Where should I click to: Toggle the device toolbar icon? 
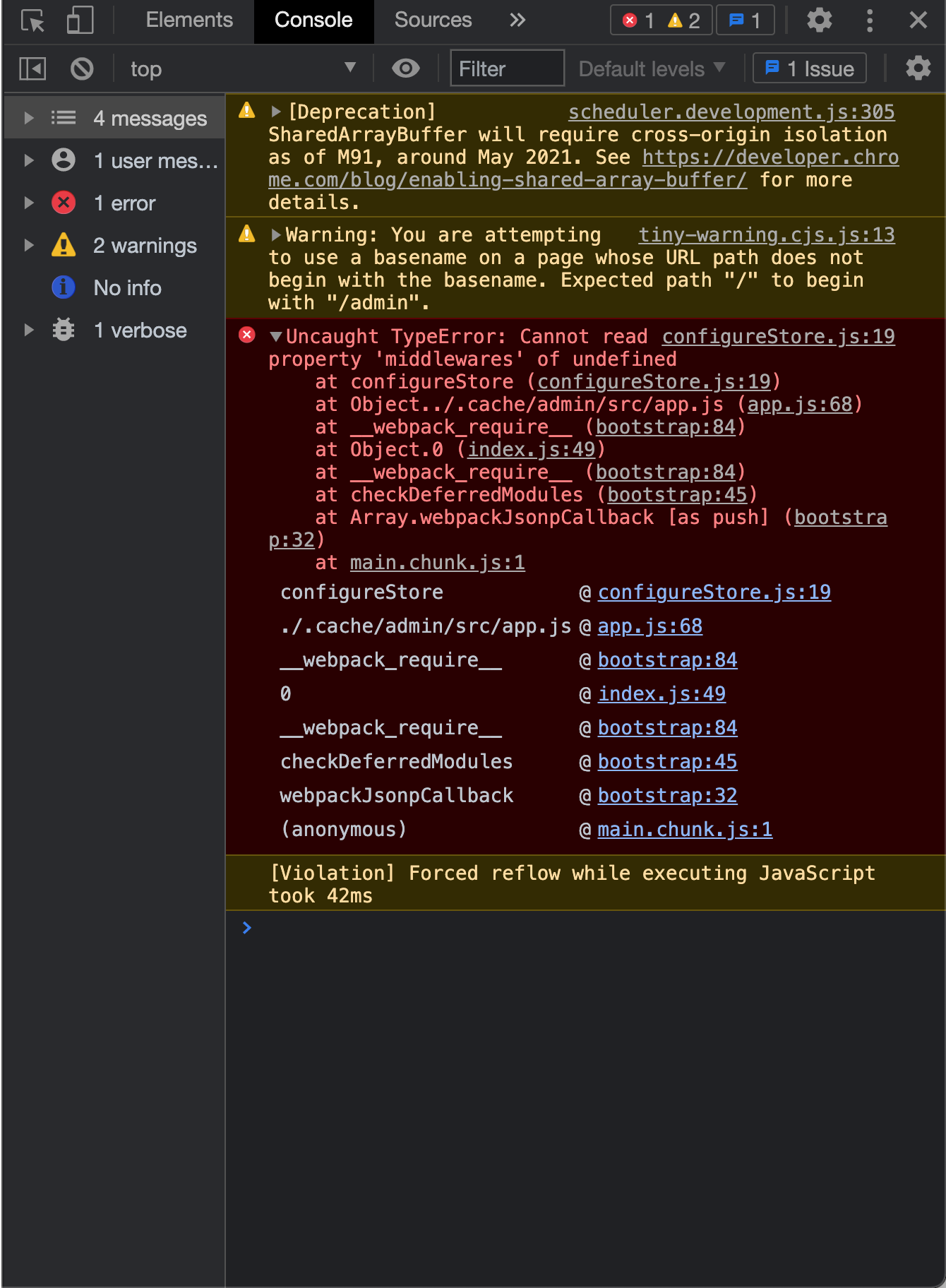click(80, 20)
